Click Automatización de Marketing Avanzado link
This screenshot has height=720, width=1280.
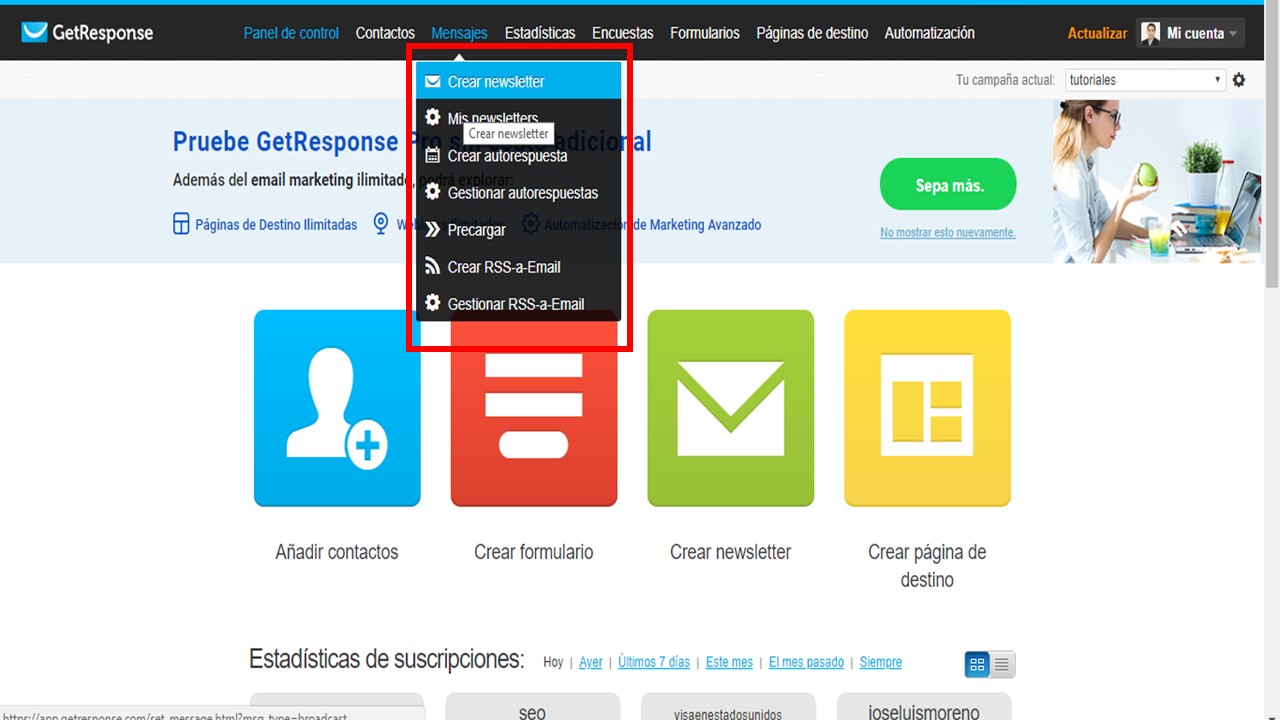pyautogui.click(x=652, y=225)
